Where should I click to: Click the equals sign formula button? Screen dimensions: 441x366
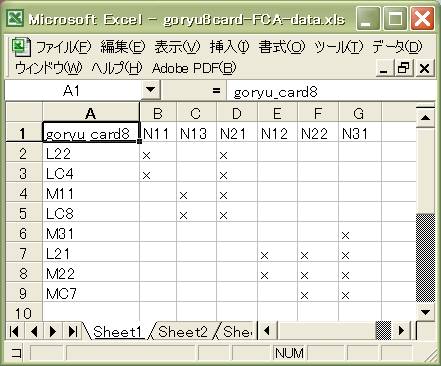216,90
